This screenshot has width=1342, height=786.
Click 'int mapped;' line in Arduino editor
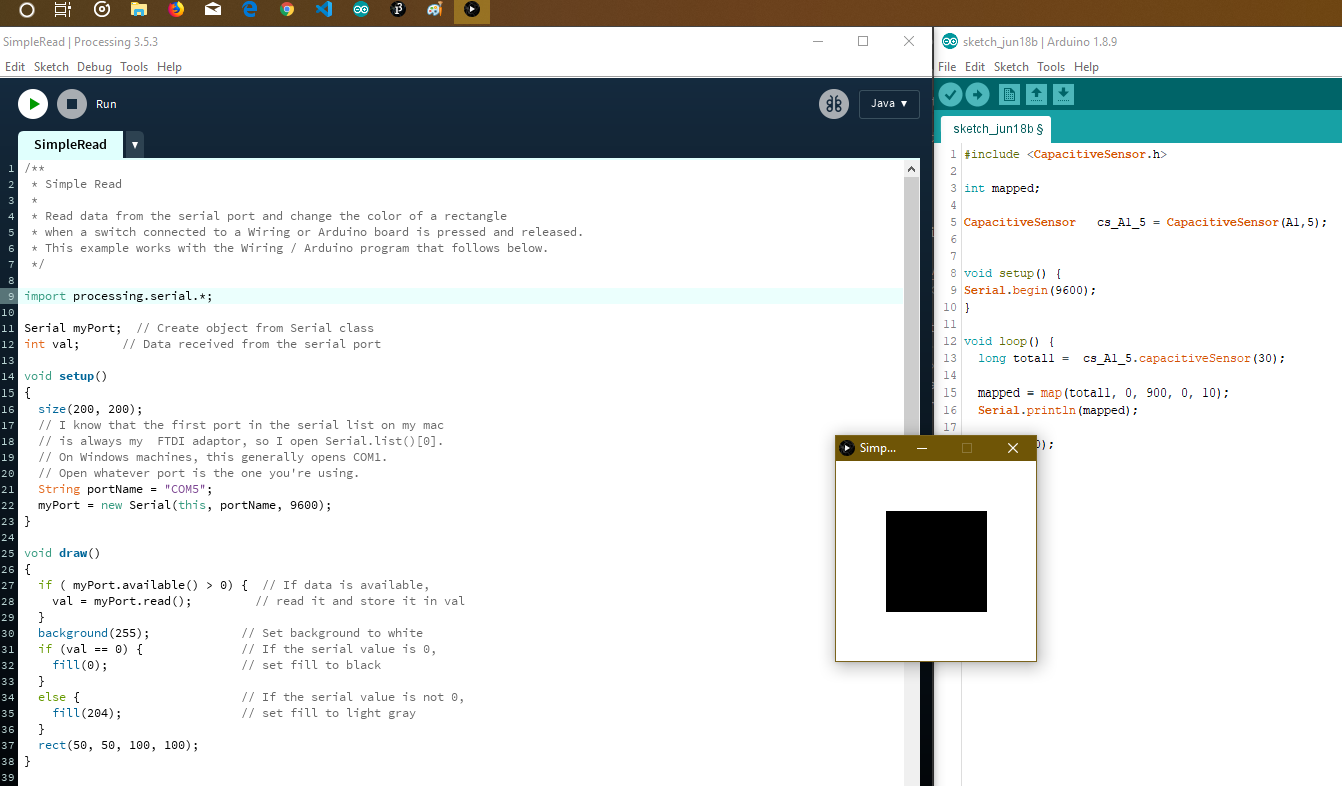click(1002, 188)
